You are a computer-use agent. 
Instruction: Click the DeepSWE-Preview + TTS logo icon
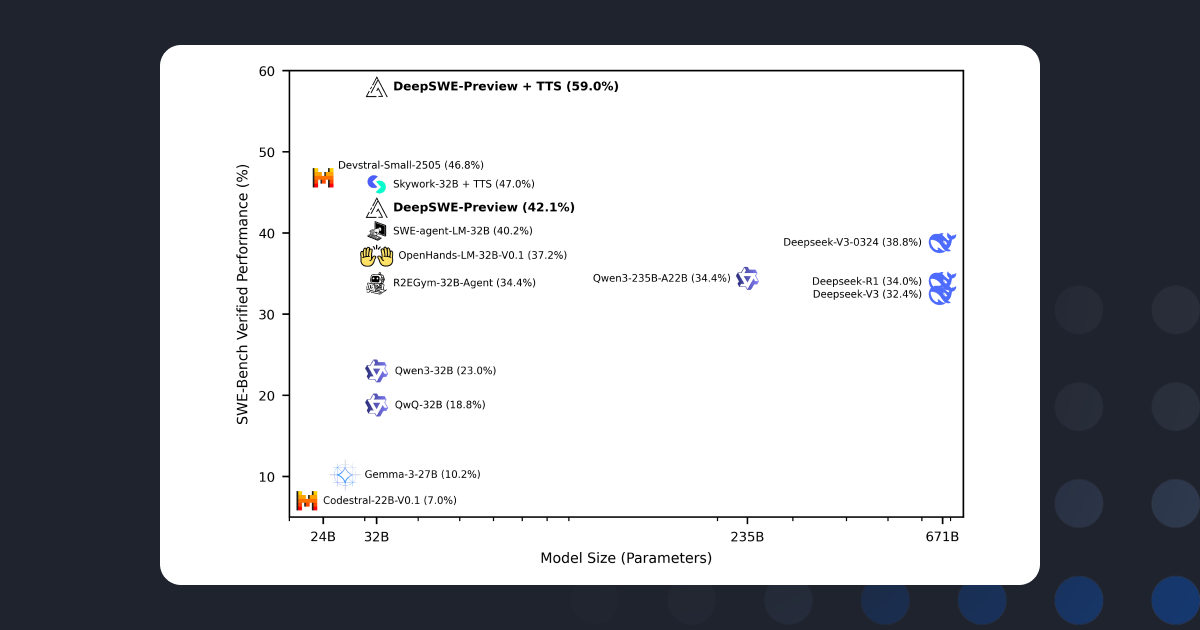(376, 87)
